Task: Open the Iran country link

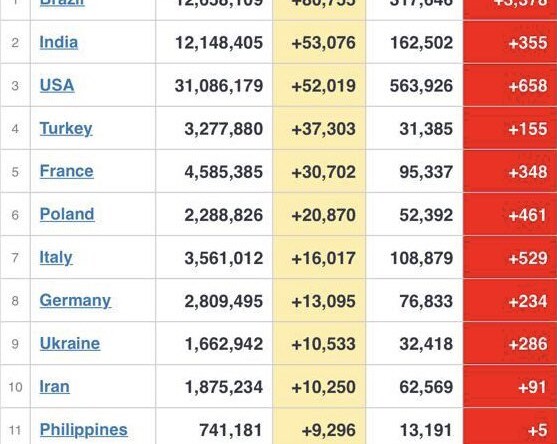Action: coord(54,387)
